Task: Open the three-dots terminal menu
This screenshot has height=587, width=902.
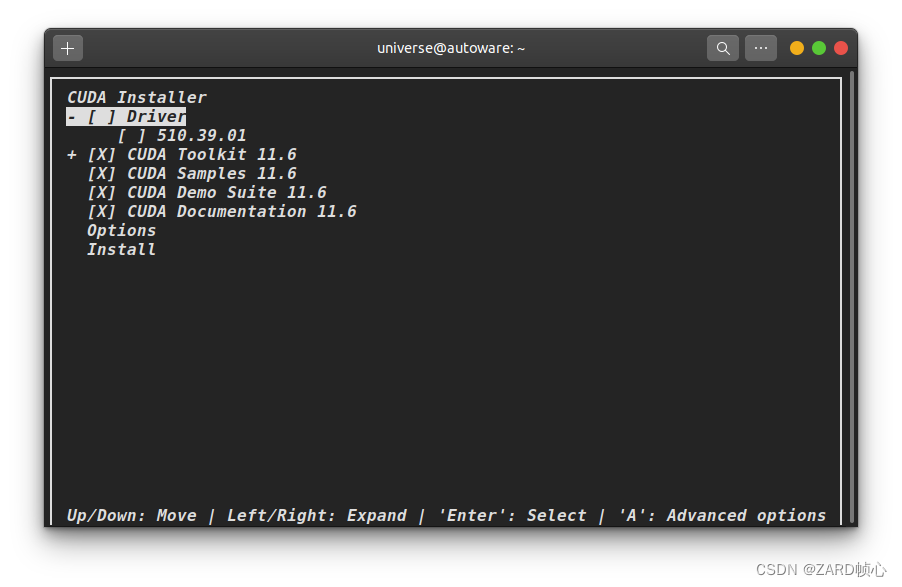Action: click(760, 48)
